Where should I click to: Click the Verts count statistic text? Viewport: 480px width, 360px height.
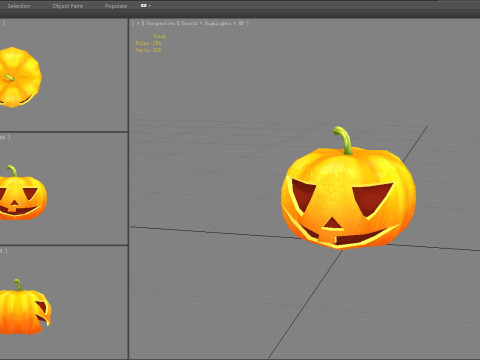click(148, 50)
